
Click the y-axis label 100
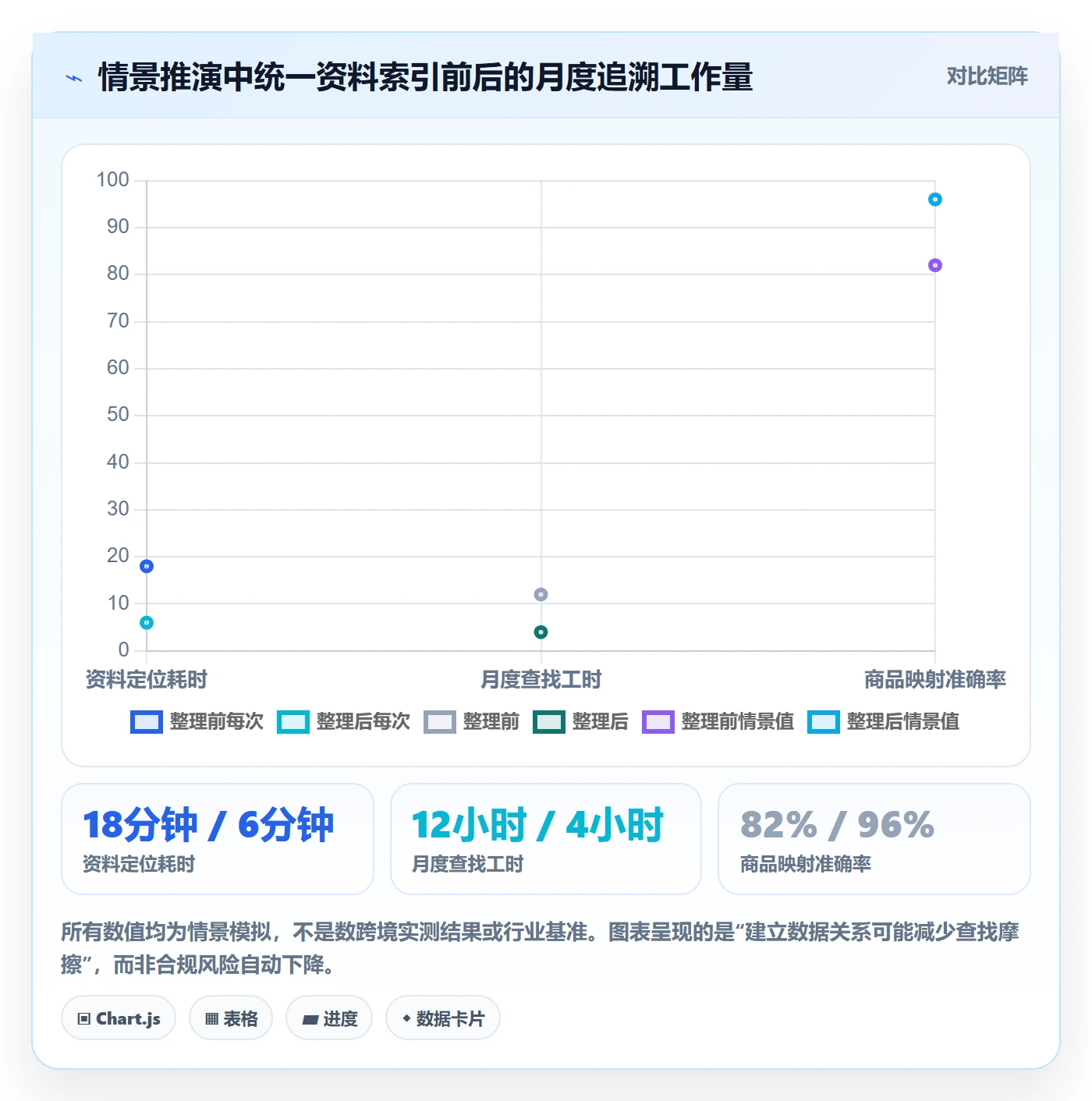pos(112,180)
